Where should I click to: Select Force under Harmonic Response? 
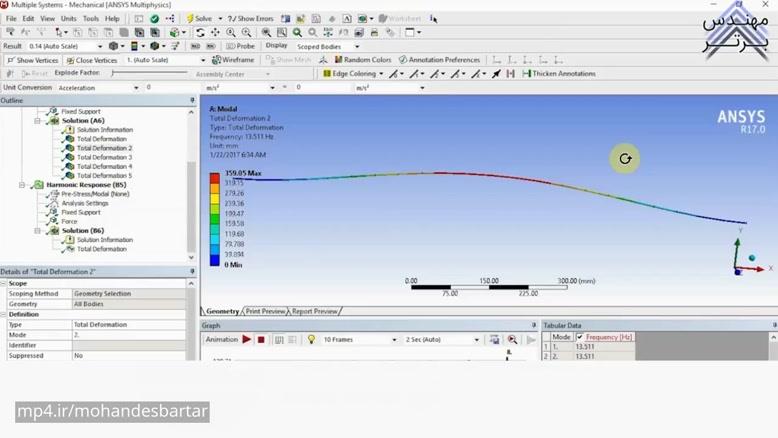(69, 221)
